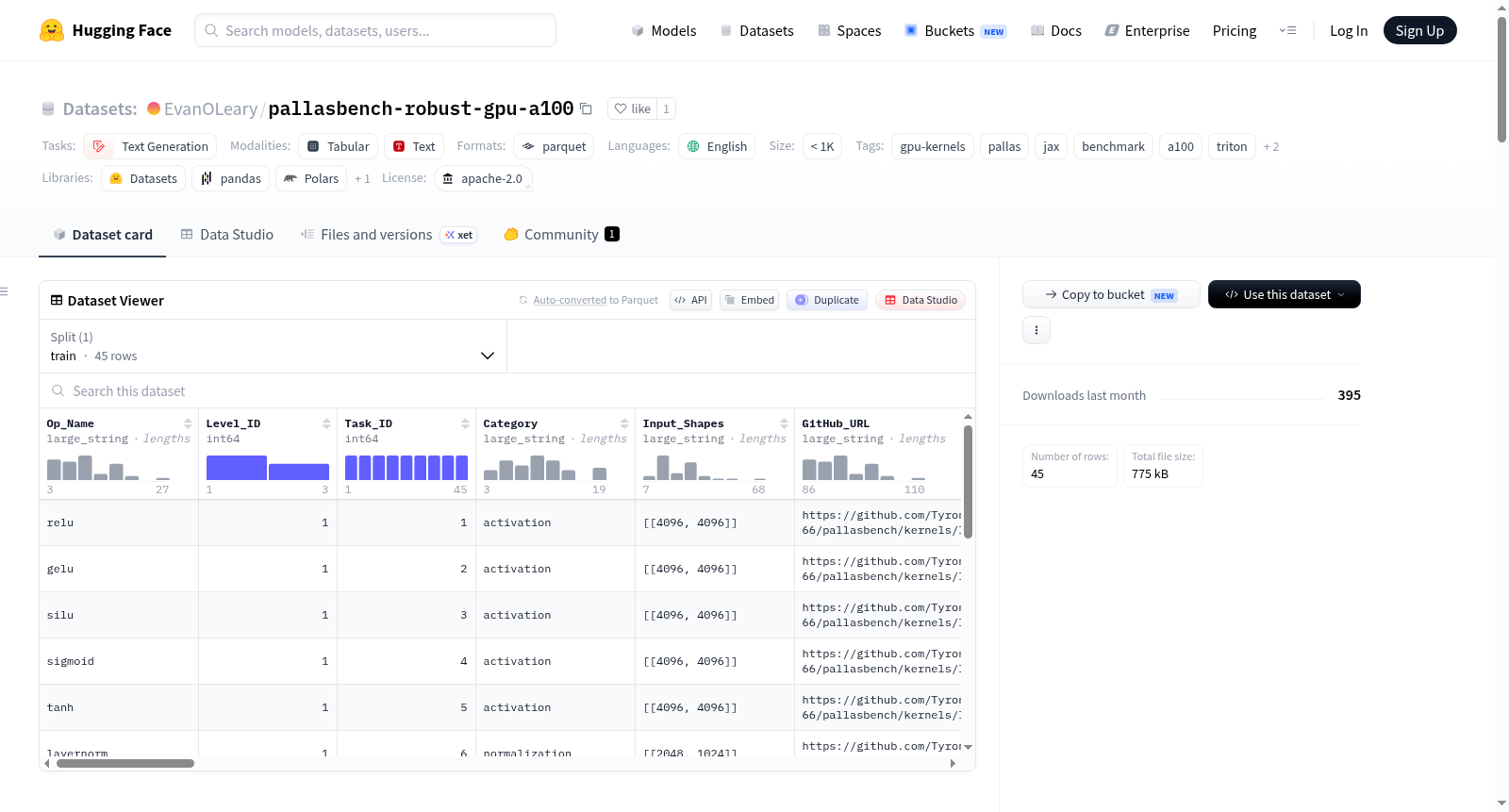Click the sigmoid row cell
Image resolution: width=1509 pixels, height=812 pixels.
tap(119, 661)
